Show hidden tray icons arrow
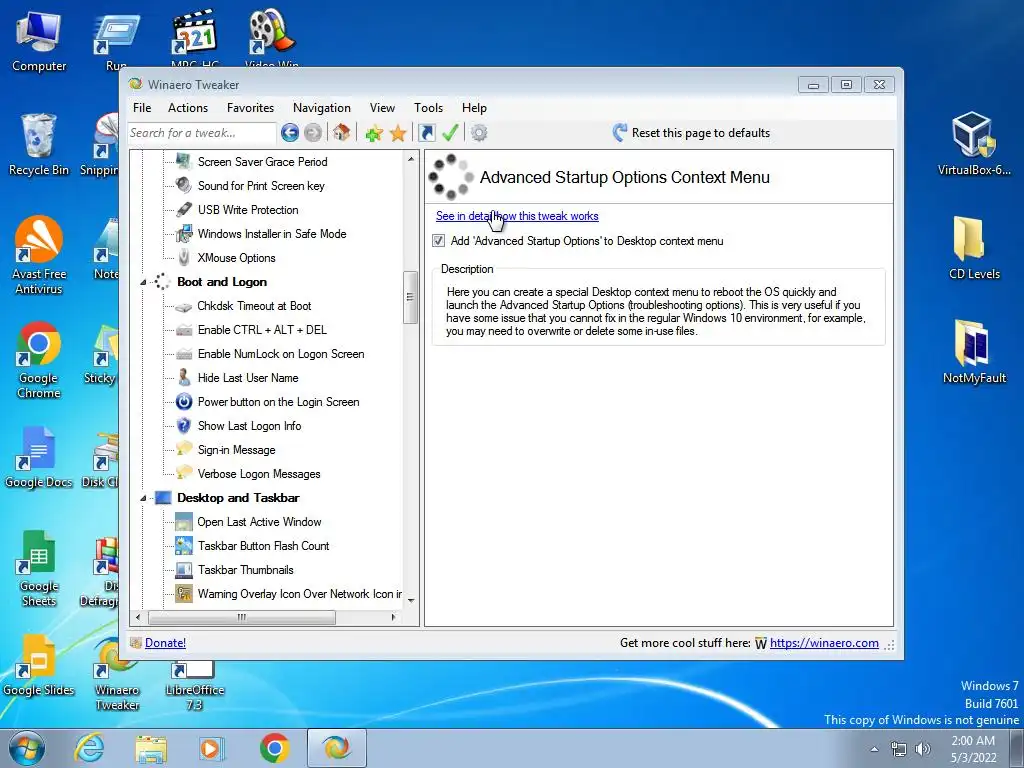 pyautogui.click(x=874, y=749)
